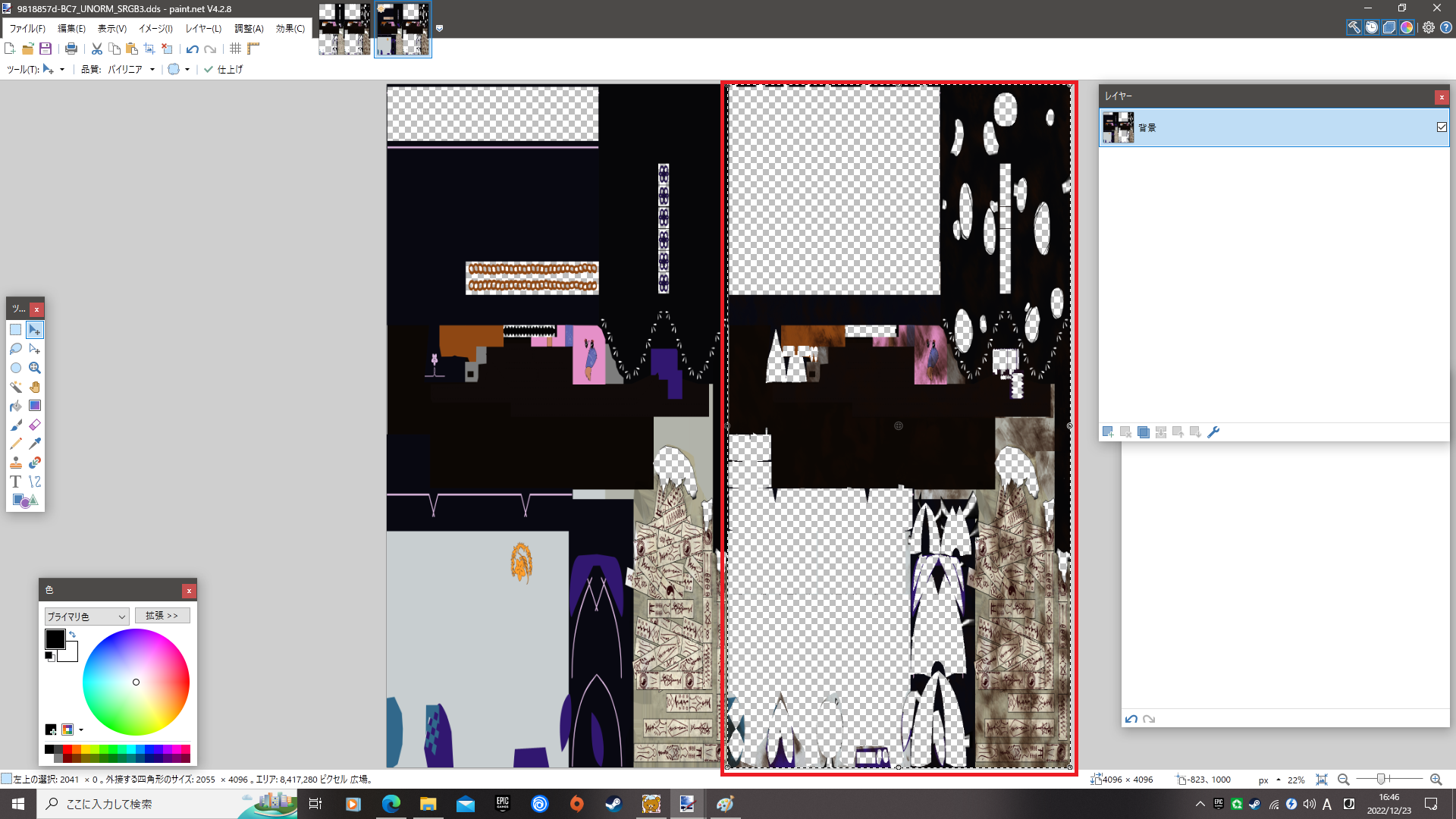Open the 表示(V) menu
Screen dimensions: 1456x819
pyautogui.click(x=112, y=28)
